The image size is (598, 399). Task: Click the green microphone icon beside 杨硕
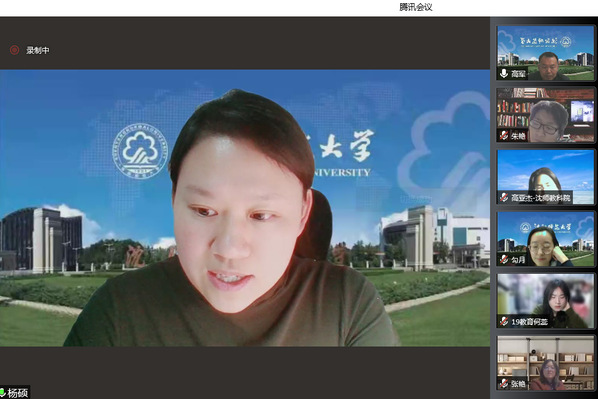click(2, 393)
